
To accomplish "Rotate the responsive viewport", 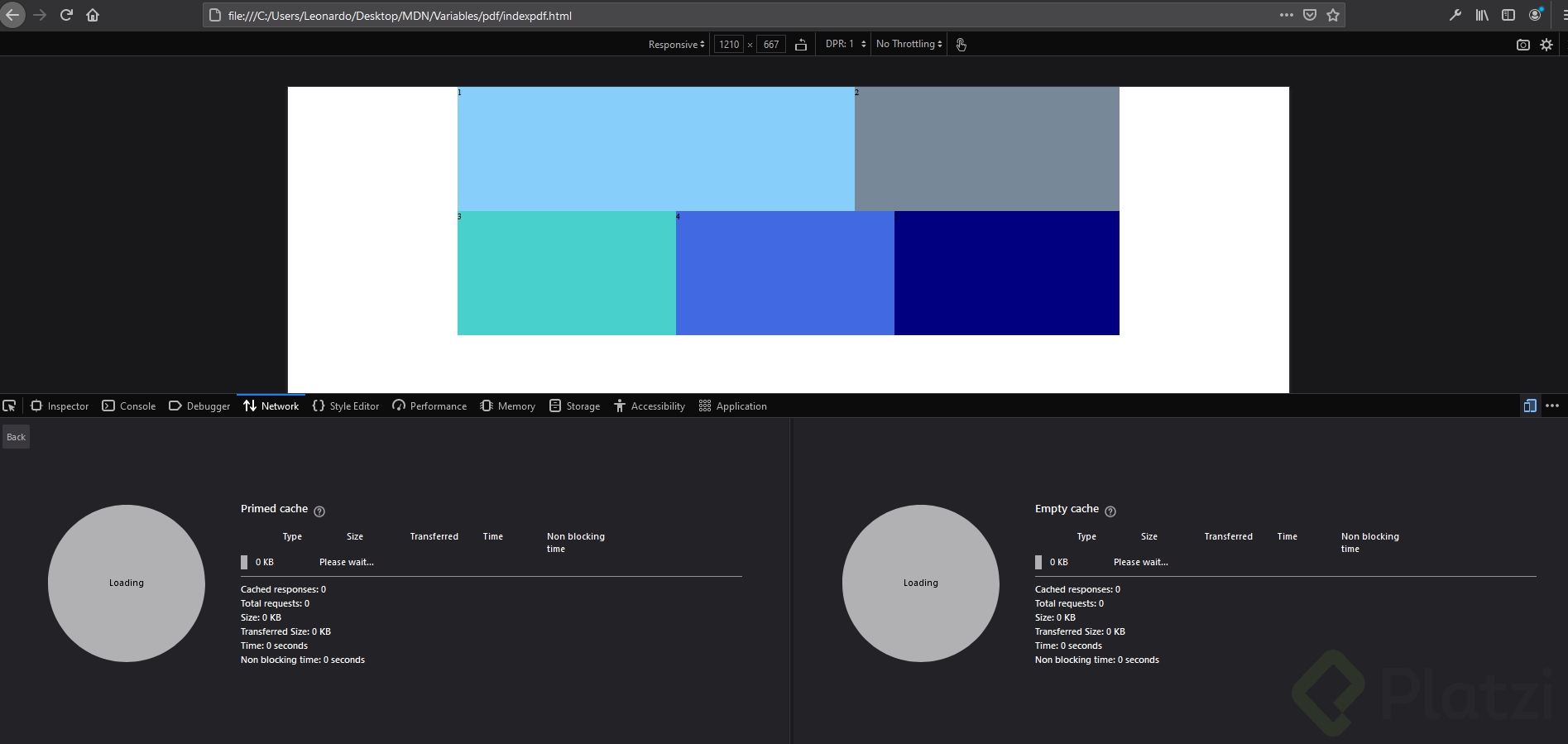I will click(x=801, y=45).
